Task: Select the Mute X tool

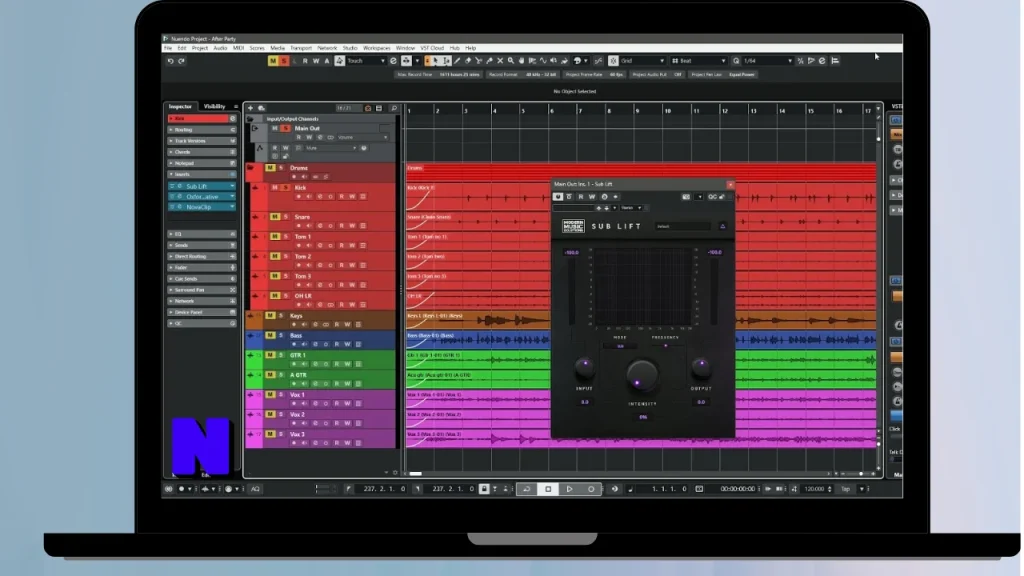Action: click(x=500, y=61)
